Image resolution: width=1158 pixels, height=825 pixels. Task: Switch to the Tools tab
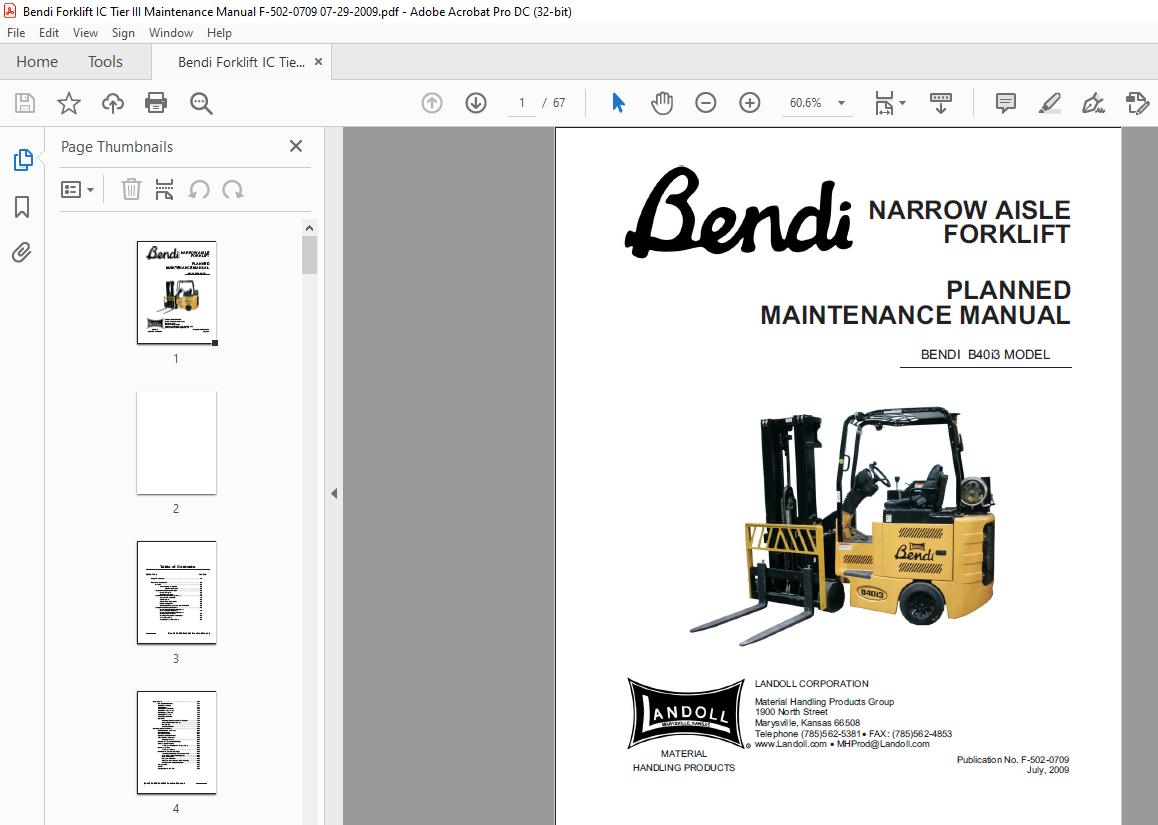[105, 62]
